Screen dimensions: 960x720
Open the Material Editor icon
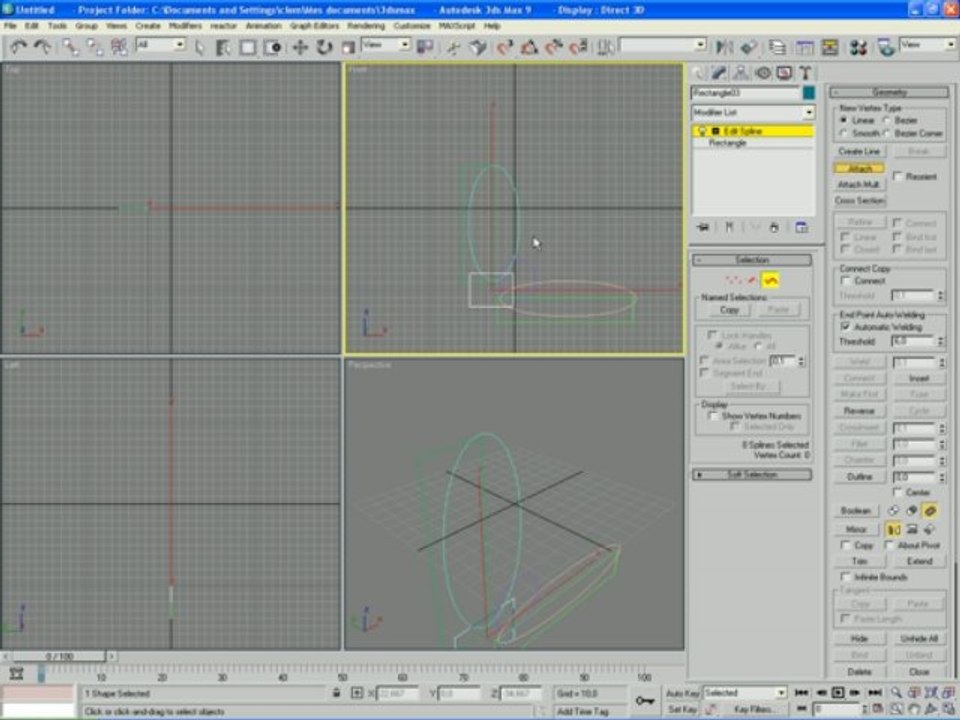[858, 47]
